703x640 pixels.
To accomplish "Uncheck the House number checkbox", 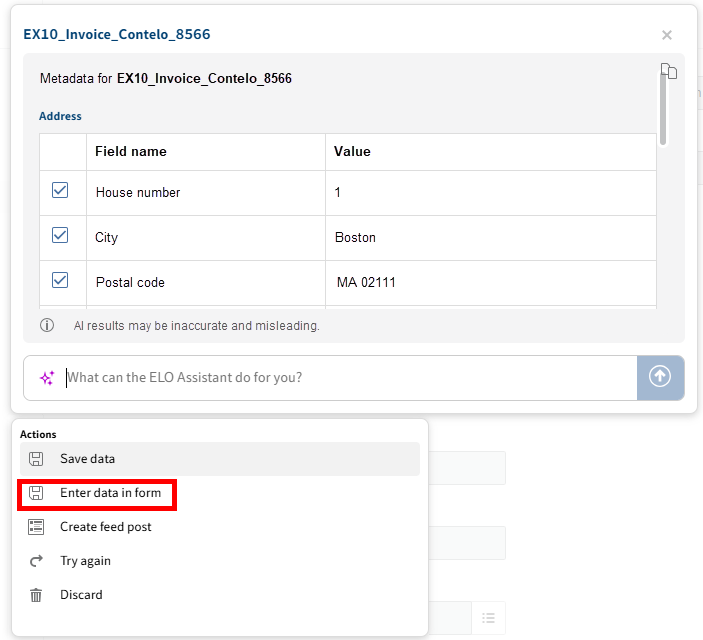I will point(60,190).
